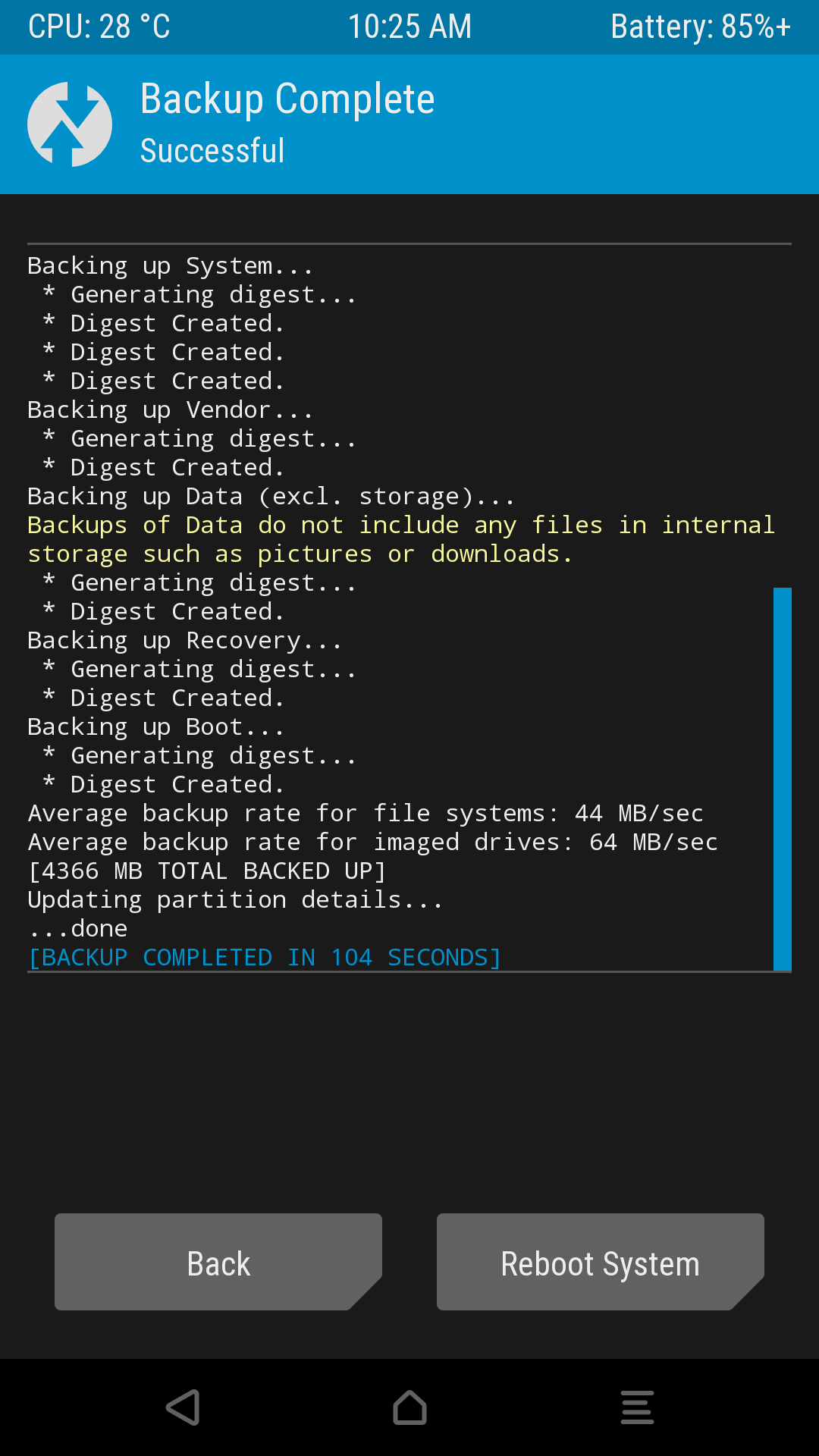The image size is (819, 1456).
Task: Tap the TWRP logo icon
Action: click(70, 124)
